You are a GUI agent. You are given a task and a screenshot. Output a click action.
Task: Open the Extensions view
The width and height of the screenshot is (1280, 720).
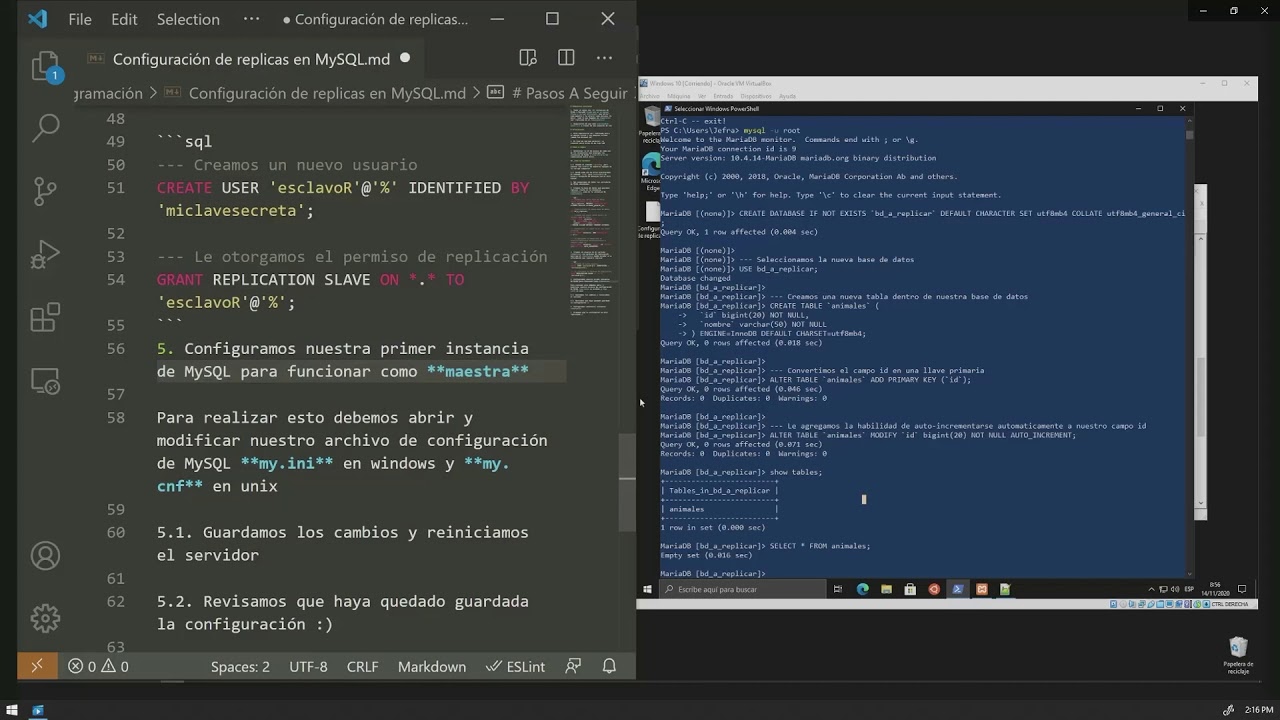pos(45,318)
